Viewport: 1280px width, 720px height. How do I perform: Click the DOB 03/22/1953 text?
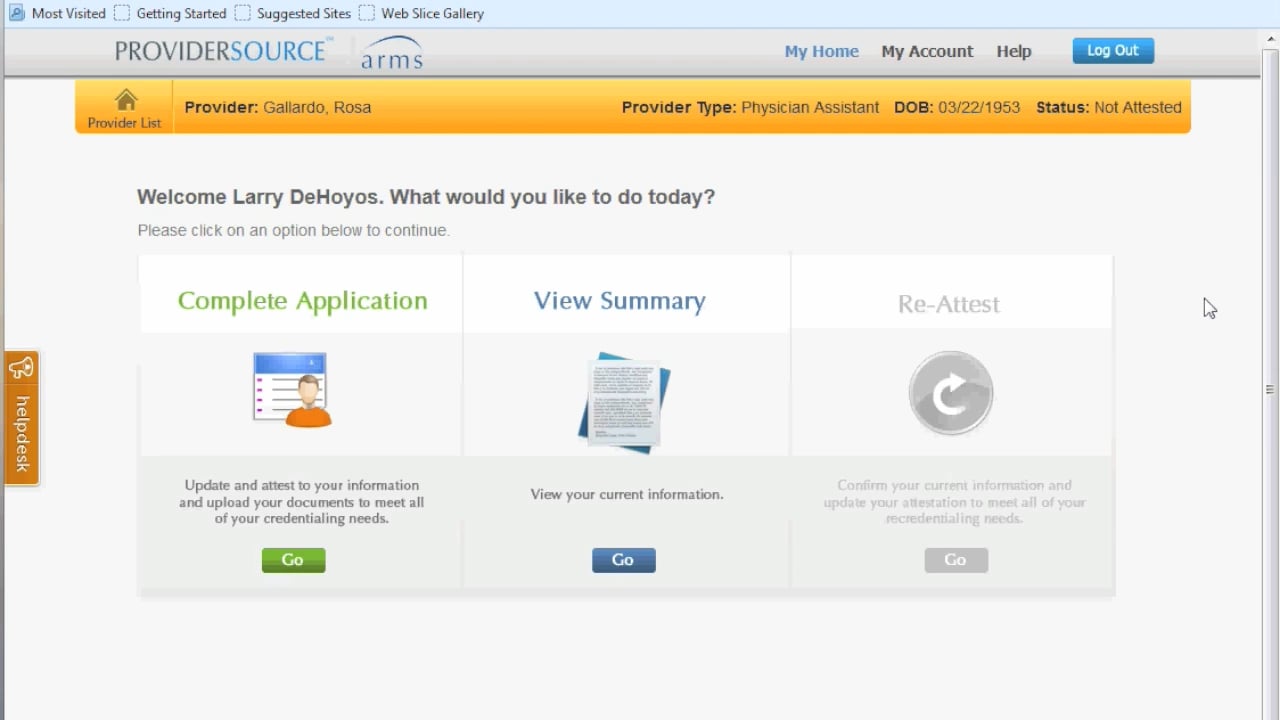coord(957,107)
